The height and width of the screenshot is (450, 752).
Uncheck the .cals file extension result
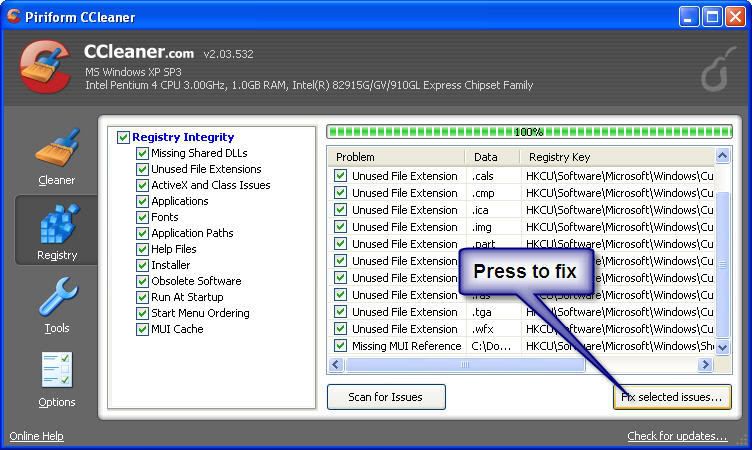coord(341,176)
